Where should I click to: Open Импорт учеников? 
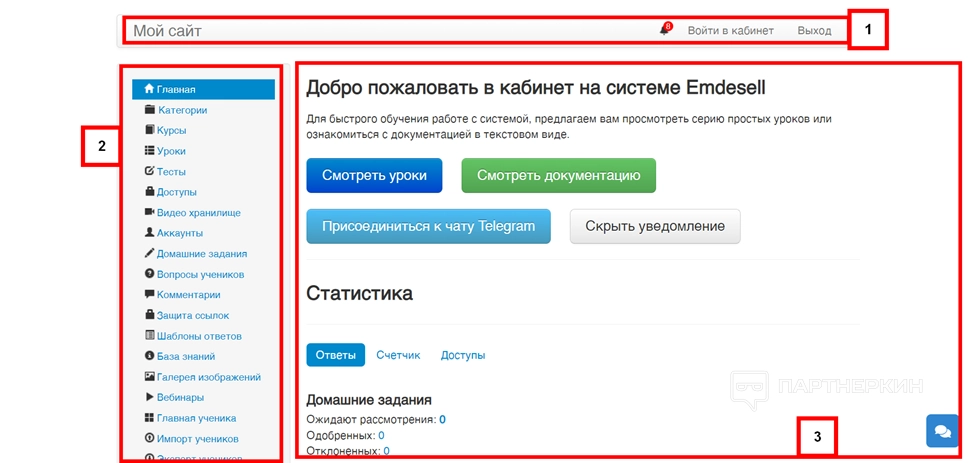[198, 438]
